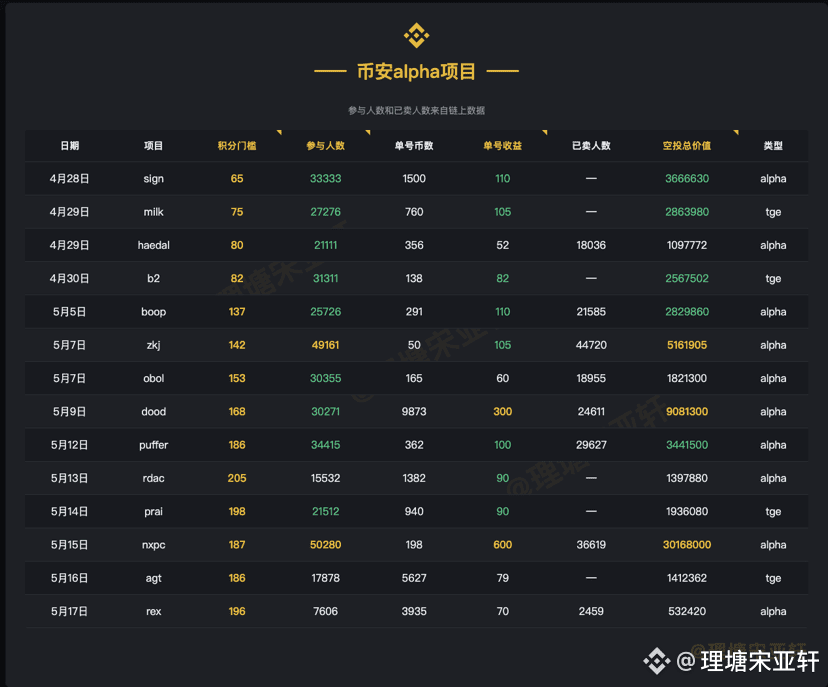
Task: Click the Binance logo above the title
Action: [416, 35]
